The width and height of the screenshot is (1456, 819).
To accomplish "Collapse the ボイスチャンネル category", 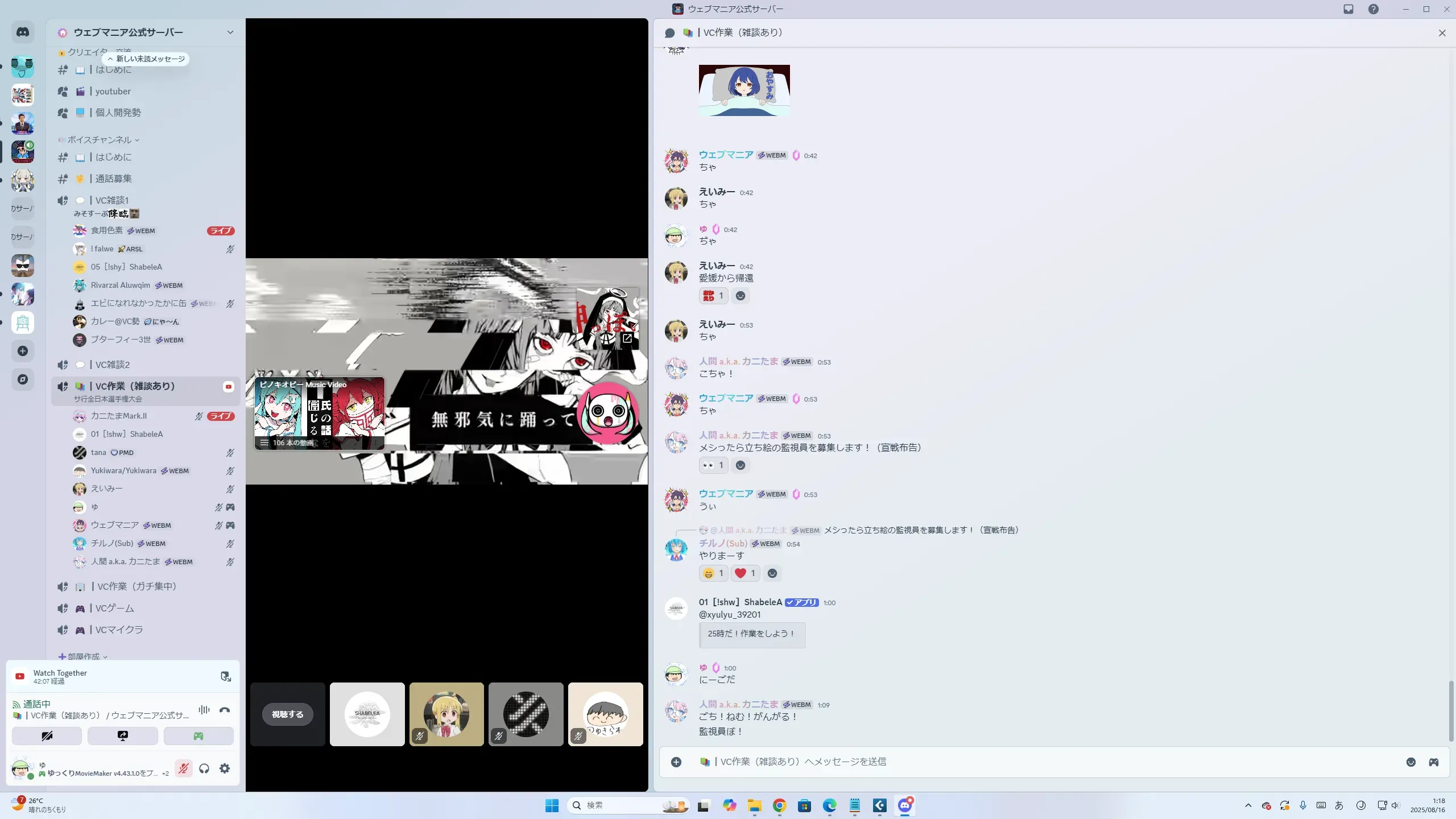I will (100, 140).
